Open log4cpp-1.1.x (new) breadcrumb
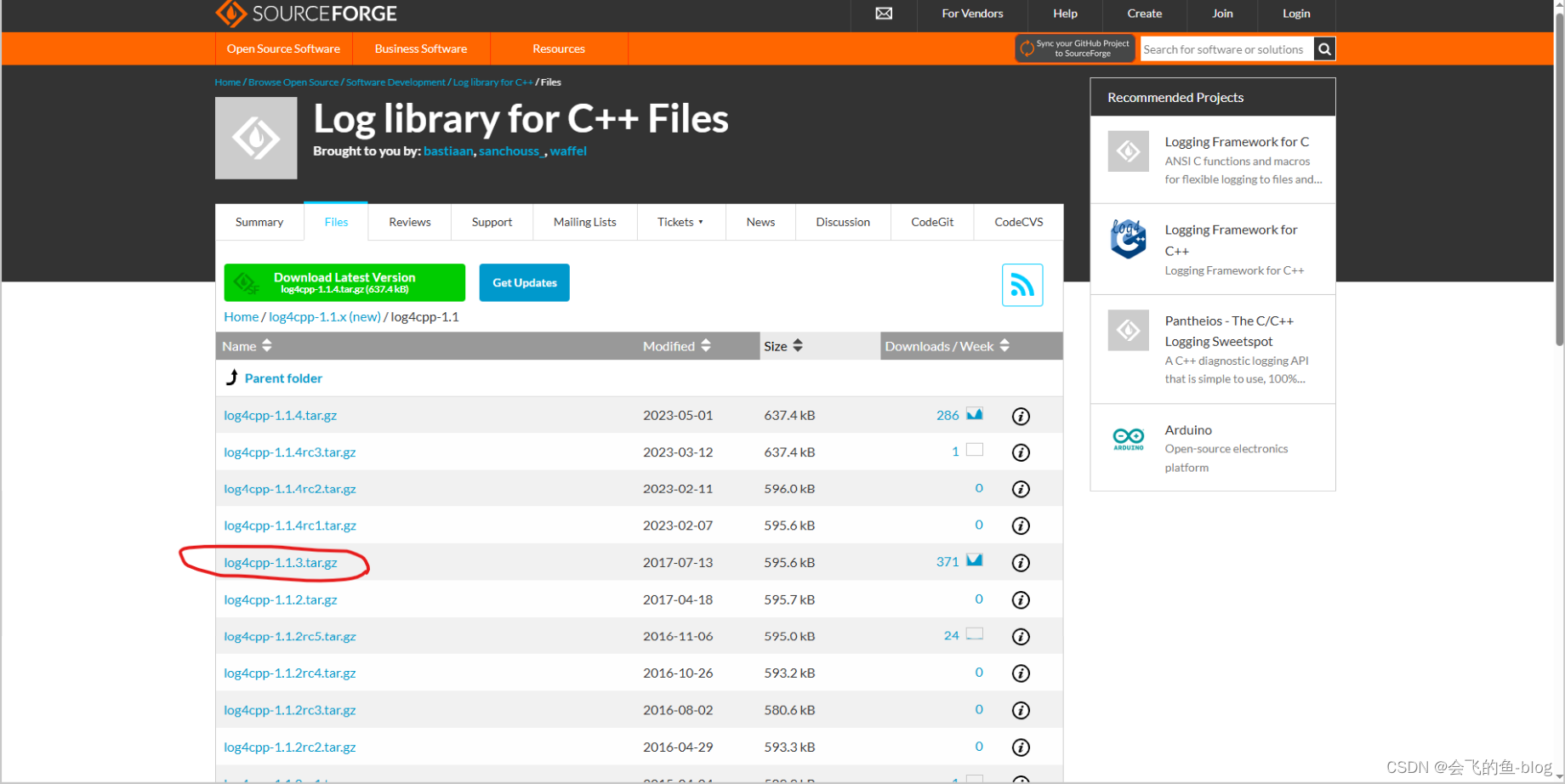1565x784 pixels. 325,316
